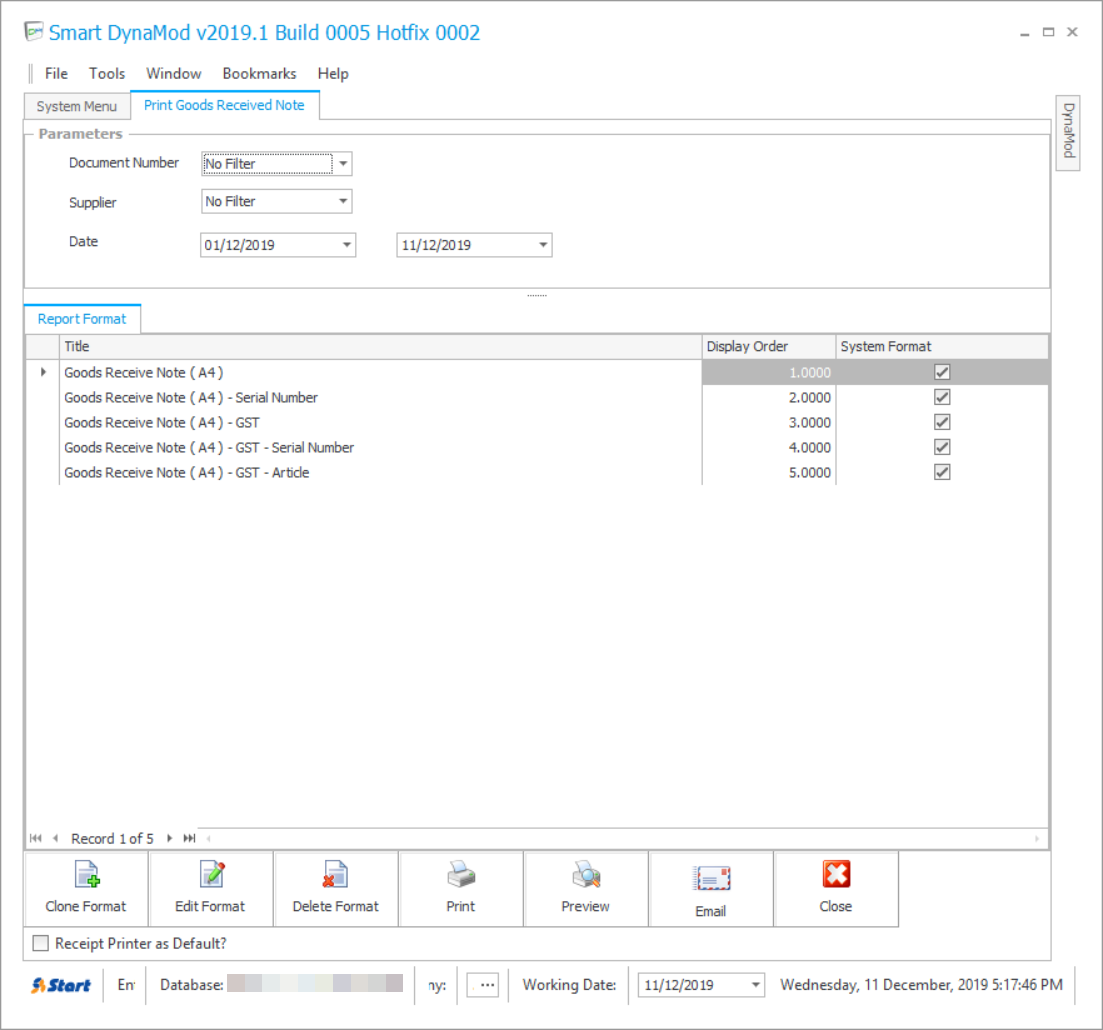Open the Document Number filter dropdown

coord(343,164)
